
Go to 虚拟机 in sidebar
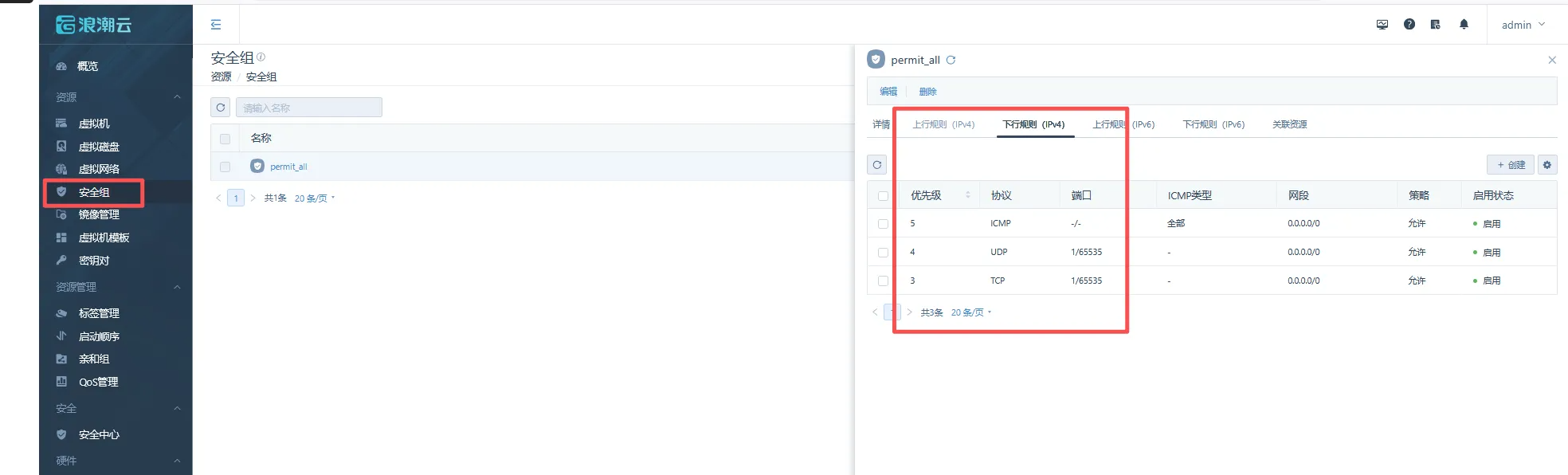click(93, 124)
